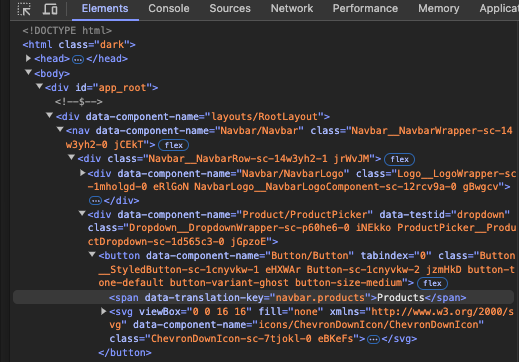Image resolution: width=519 pixels, height=362 pixels.
Task: Select the closing </button> tag line
Action: click(125, 353)
